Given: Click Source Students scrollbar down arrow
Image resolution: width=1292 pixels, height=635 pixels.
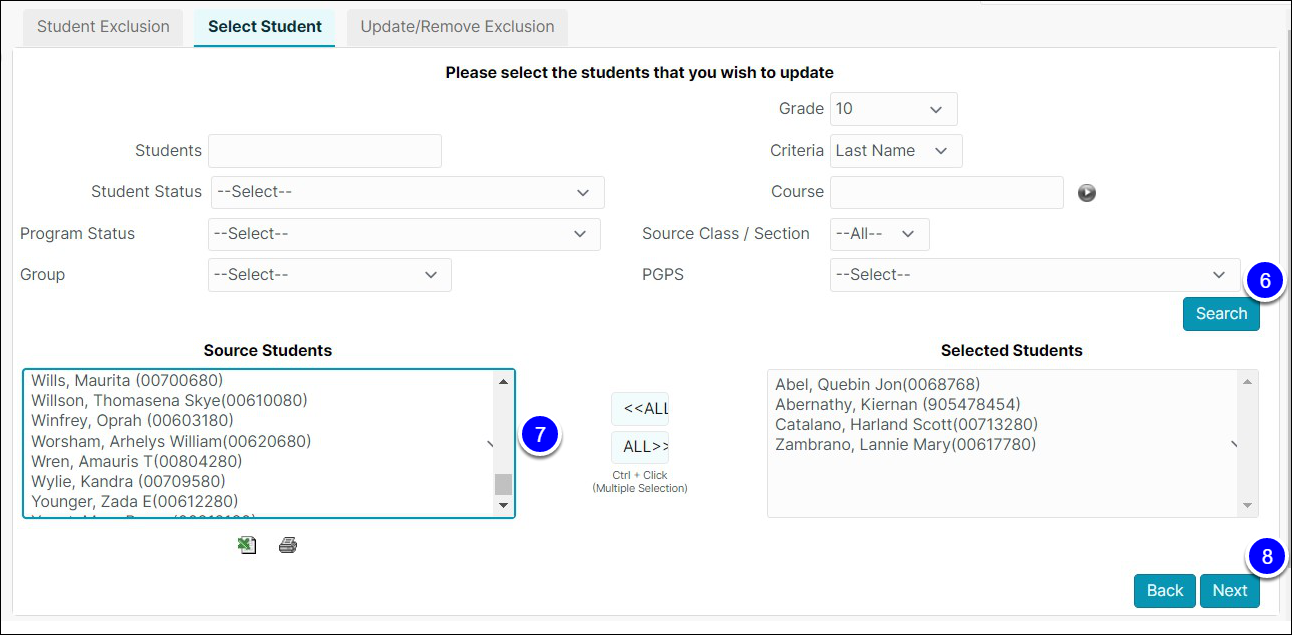Looking at the screenshot, I should [x=503, y=506].
